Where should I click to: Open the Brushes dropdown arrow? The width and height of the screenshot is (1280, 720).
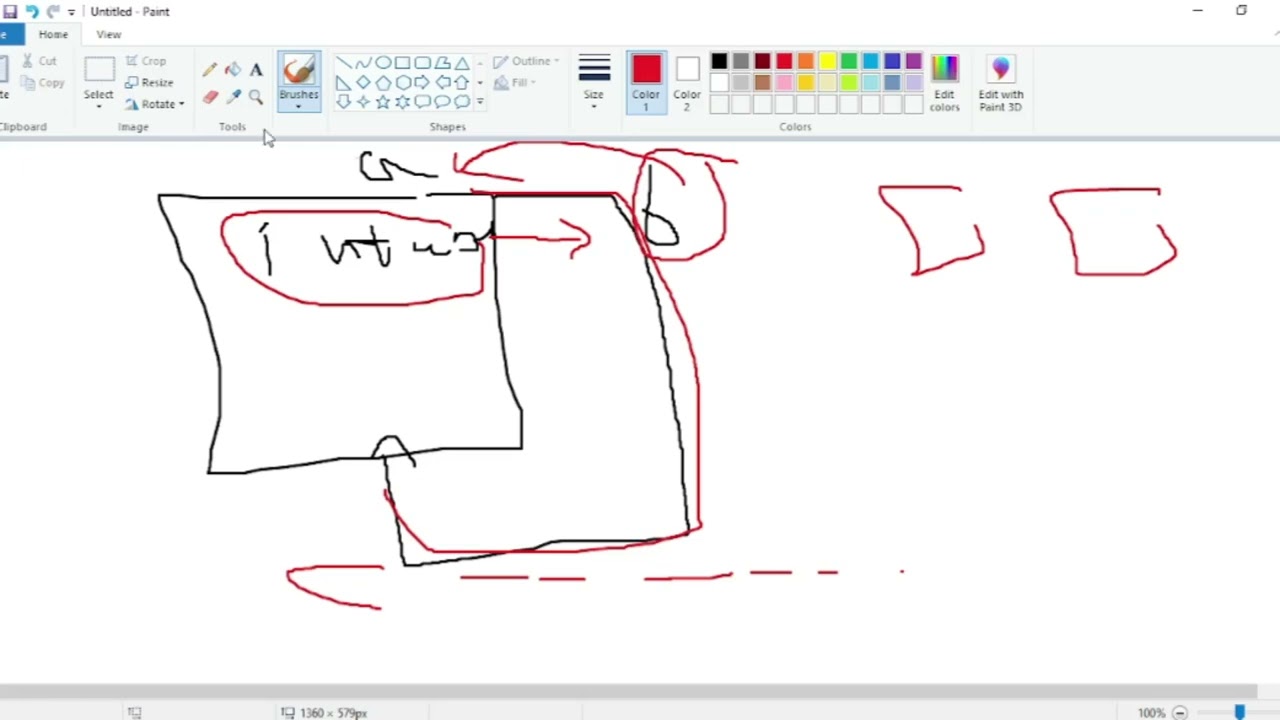coord(299,106)
